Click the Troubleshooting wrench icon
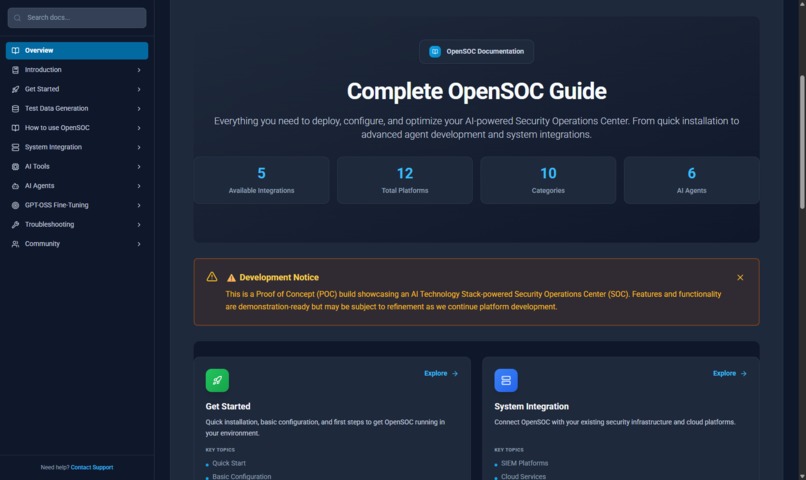 click(15, 225)
